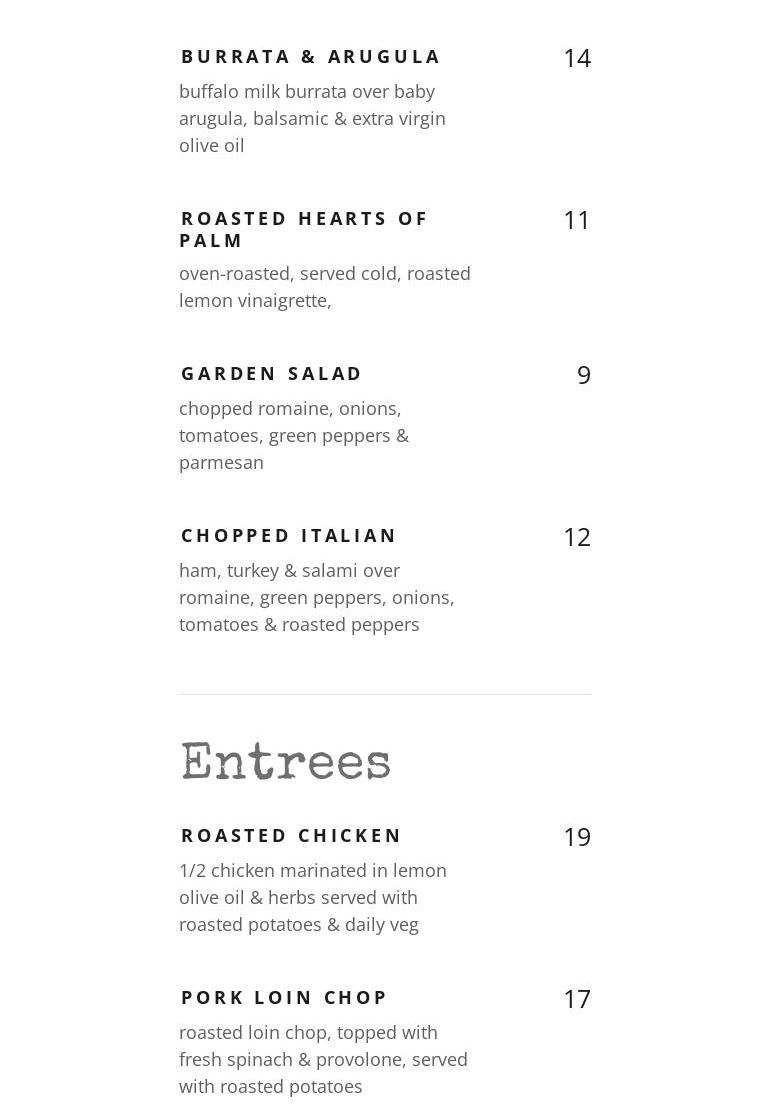Click the divider line above Entrees
Viewport: 770px width, 1113px height.
[385, 694]
